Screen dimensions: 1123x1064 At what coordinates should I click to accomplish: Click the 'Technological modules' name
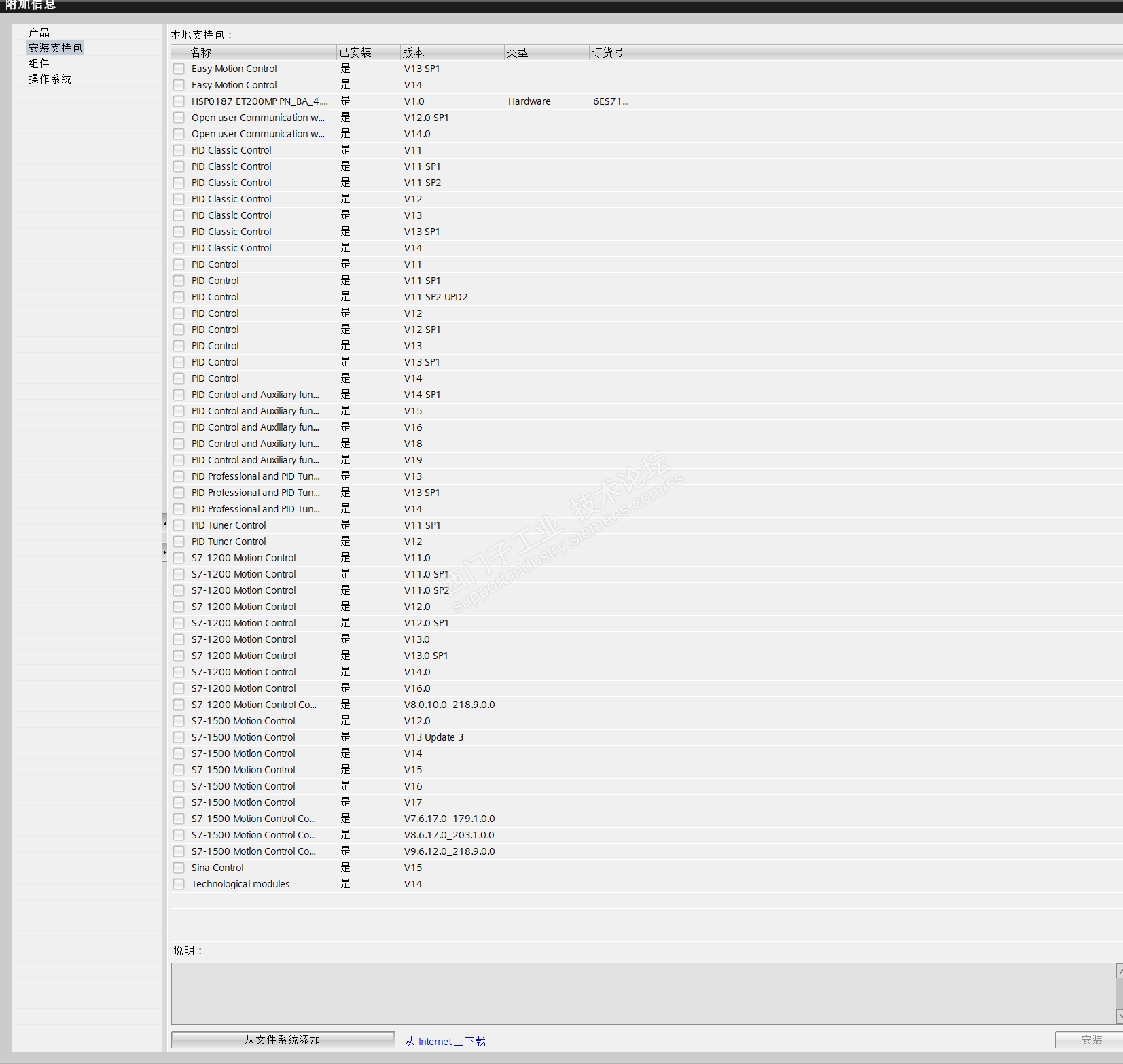click(240, 884)
